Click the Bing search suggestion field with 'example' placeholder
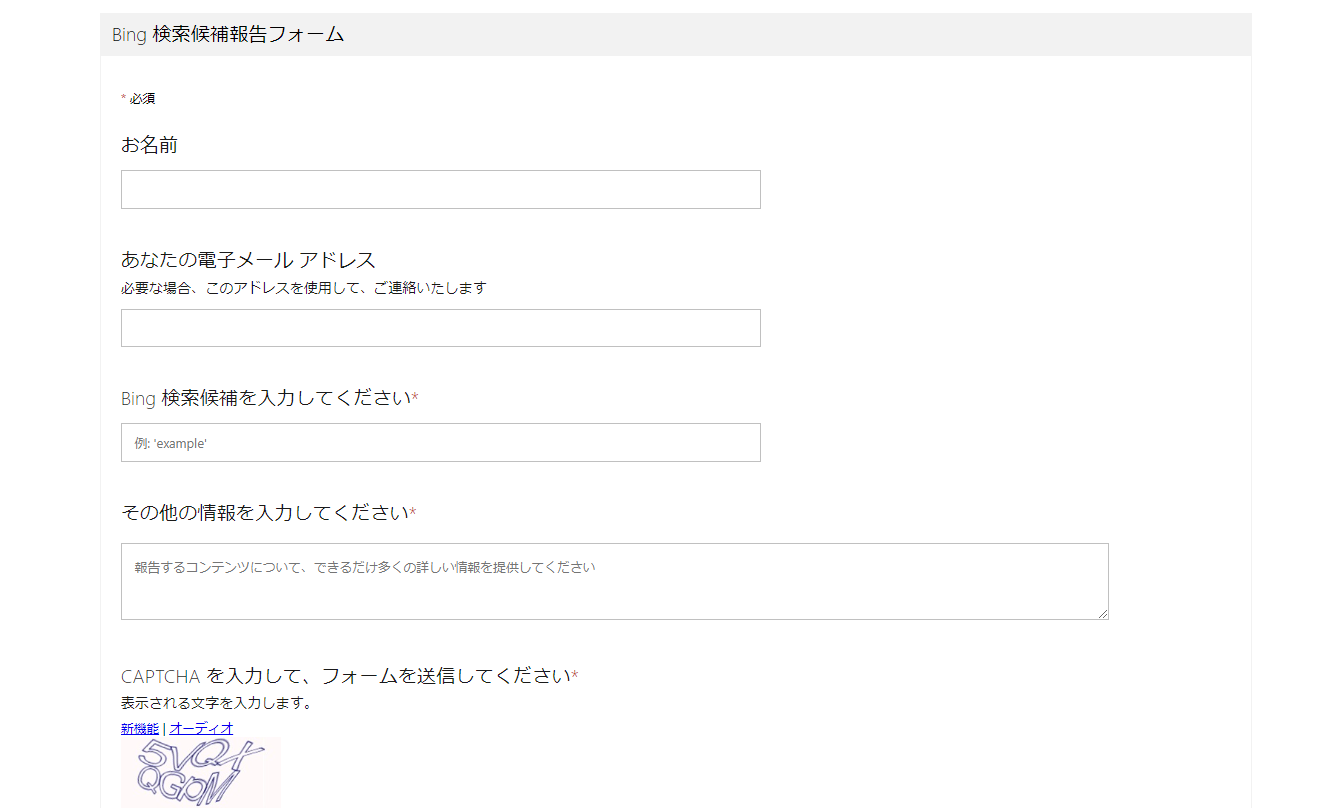Image resolution: width=1317 pixels, height=808 pixels. 440,442
